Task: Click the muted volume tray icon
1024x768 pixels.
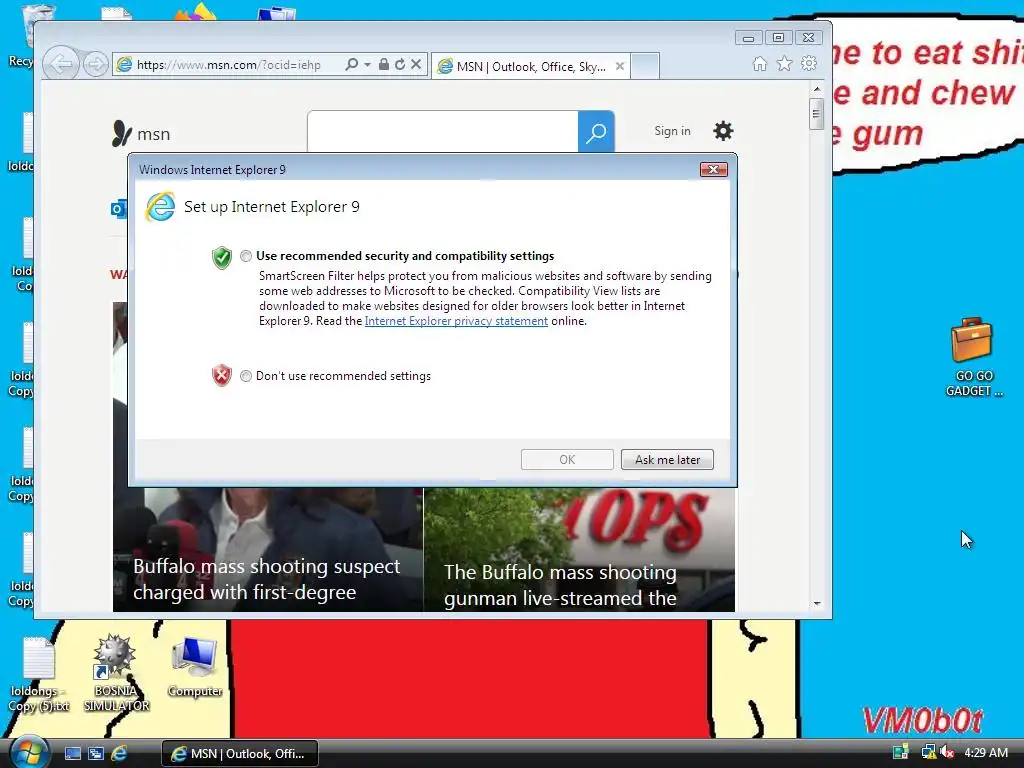Action: pos(946,752)
